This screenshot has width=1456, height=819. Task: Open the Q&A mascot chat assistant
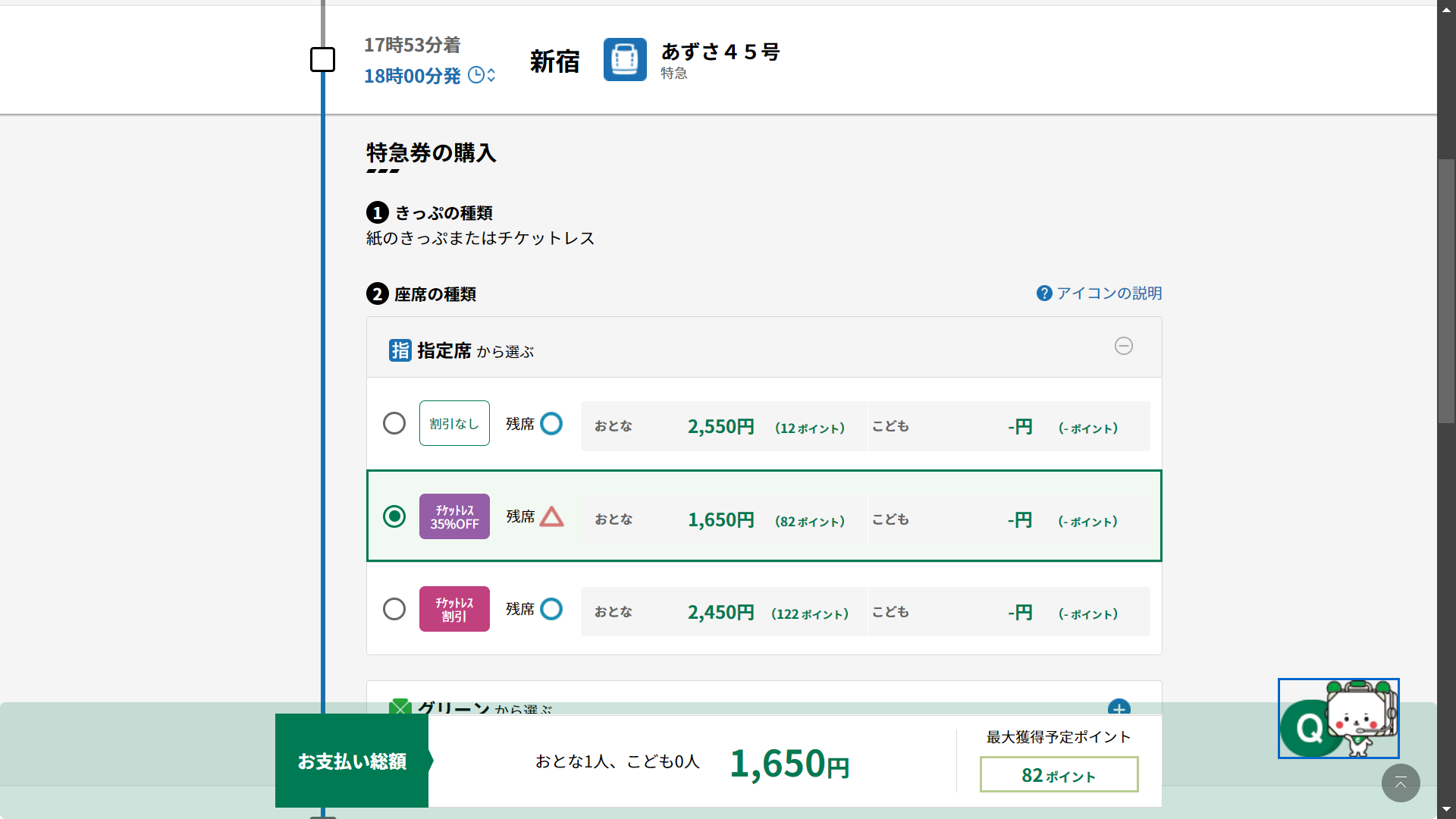(x=1338, y=719)
